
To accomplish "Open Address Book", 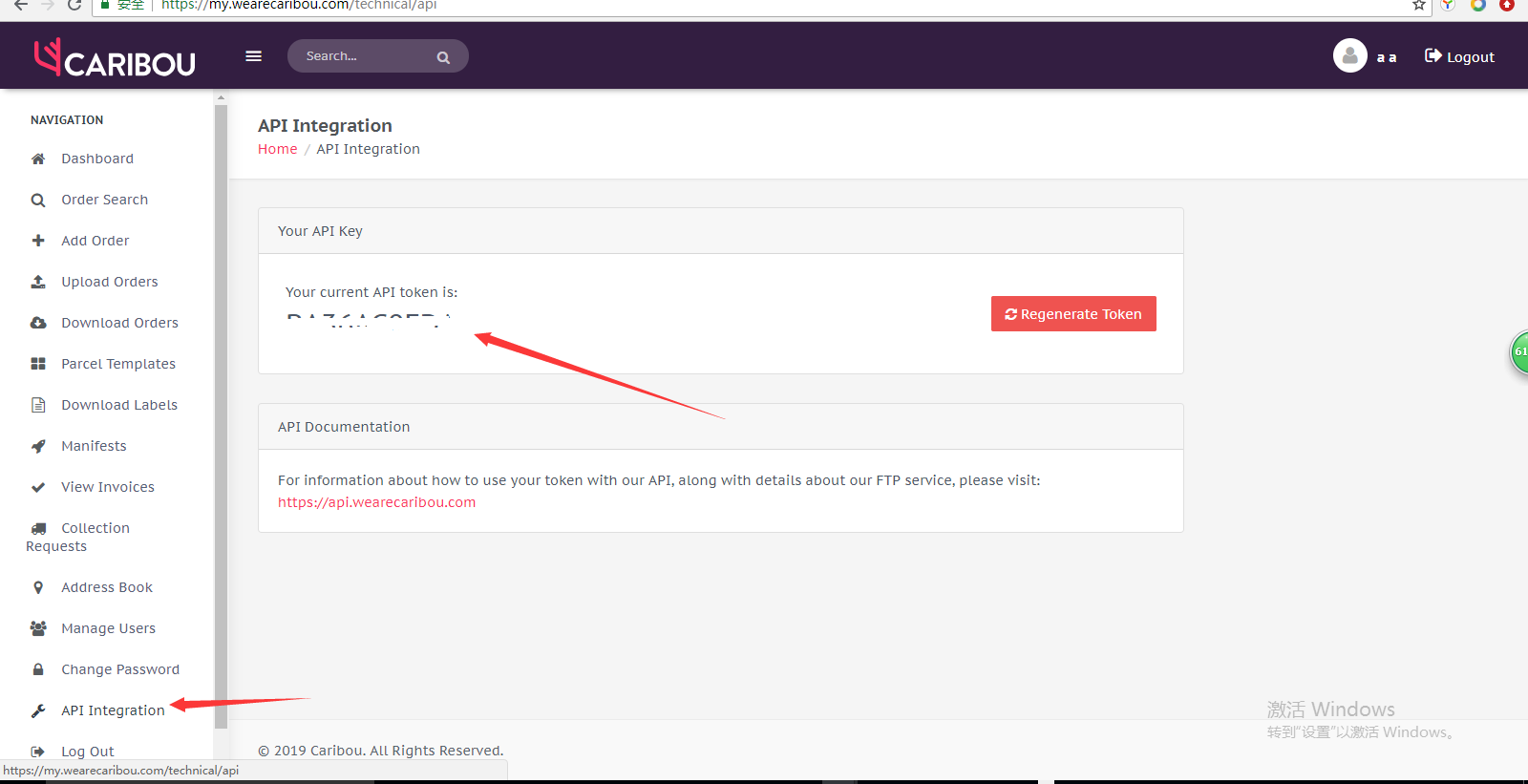I will pos(107,587).
